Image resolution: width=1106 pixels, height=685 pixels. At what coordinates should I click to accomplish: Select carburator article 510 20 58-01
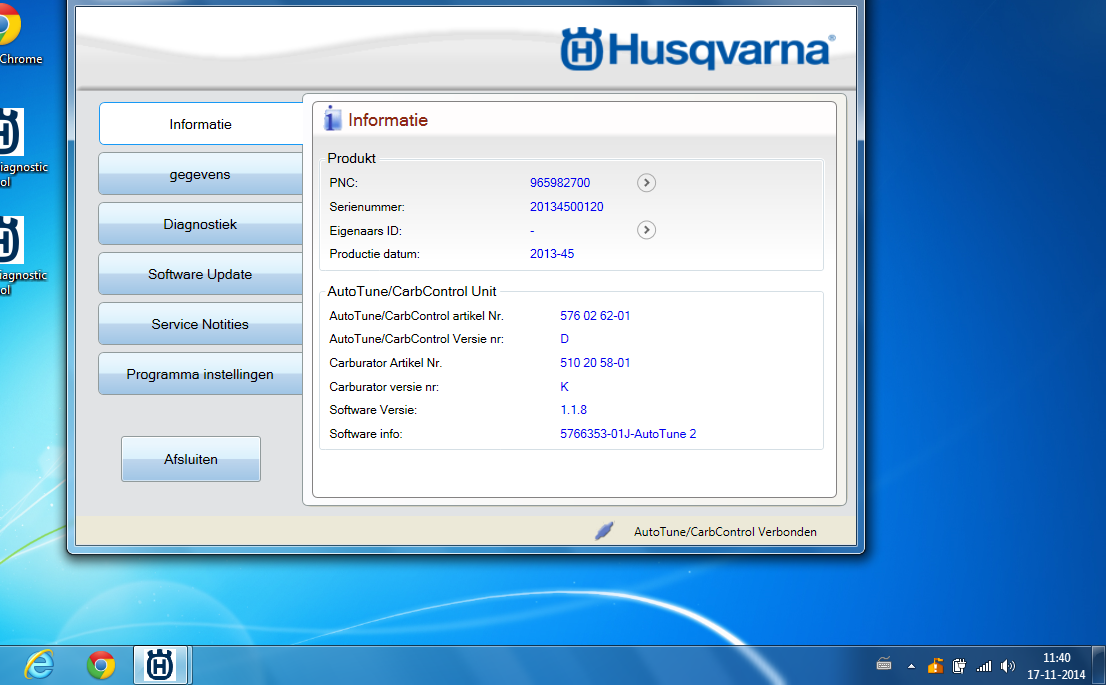(595, 363)
